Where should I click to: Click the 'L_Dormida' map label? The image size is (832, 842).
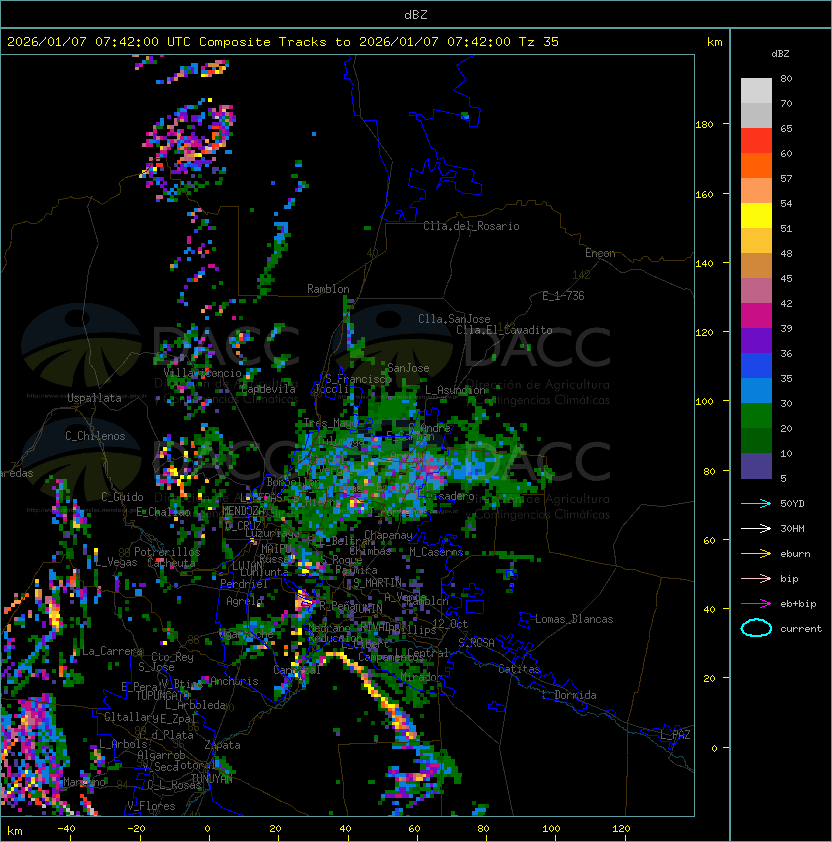pos(569,695)
